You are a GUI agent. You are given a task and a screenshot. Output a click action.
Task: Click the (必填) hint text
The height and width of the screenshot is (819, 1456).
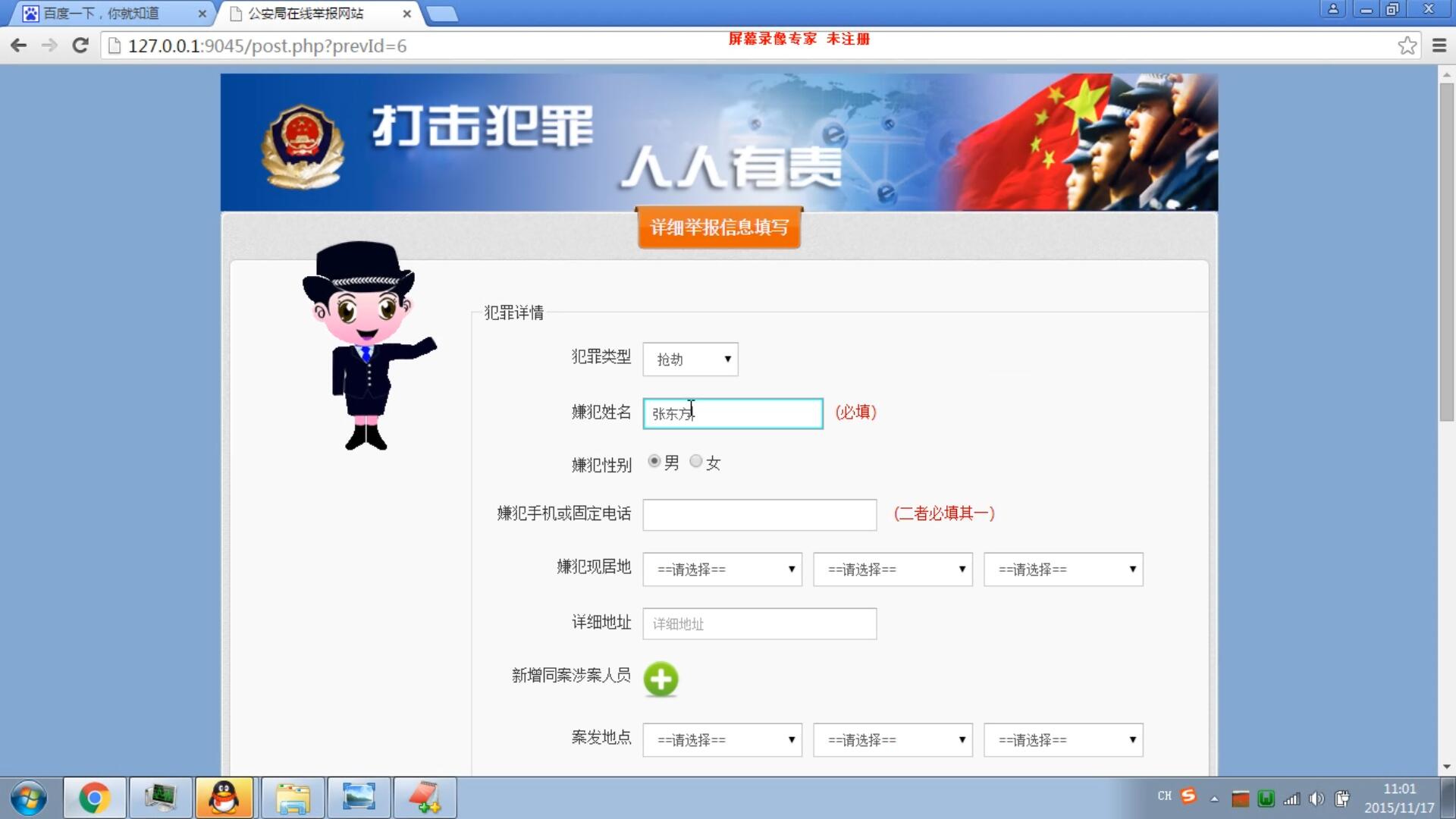855,412
